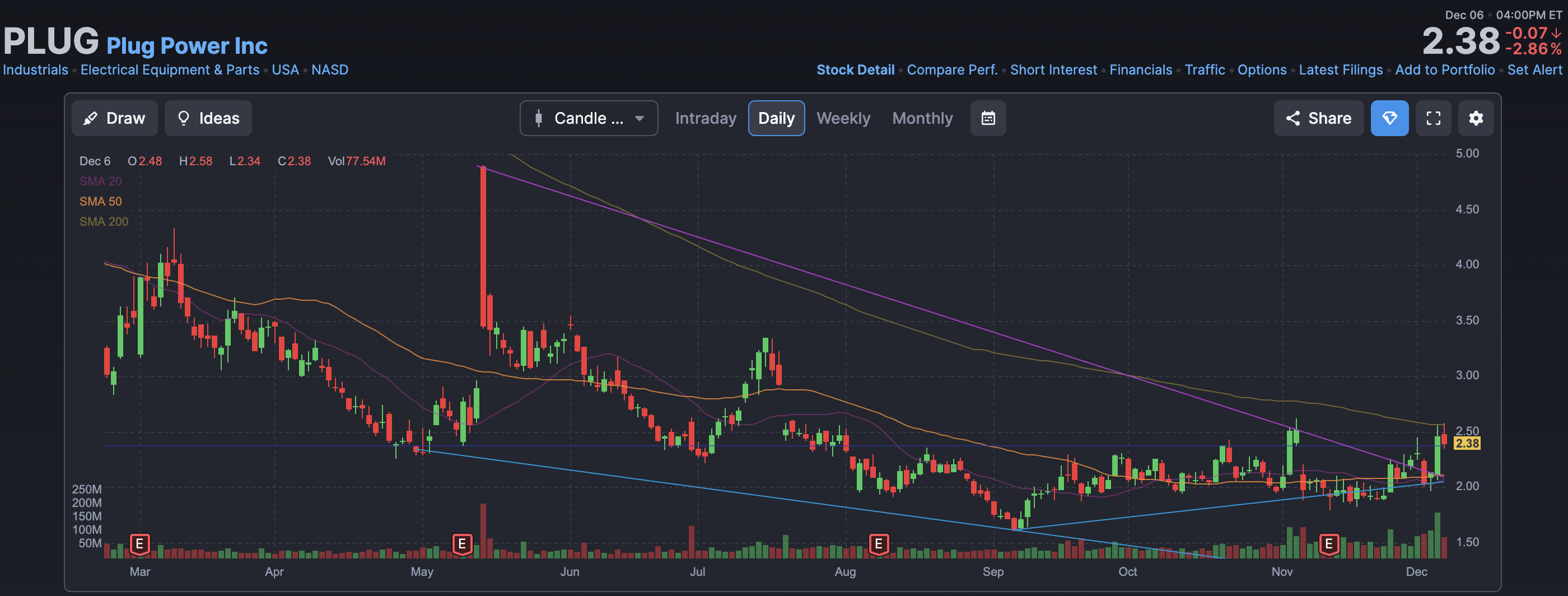
Task: Open the calendar date range picker
Action: click(x=988, y=118)
